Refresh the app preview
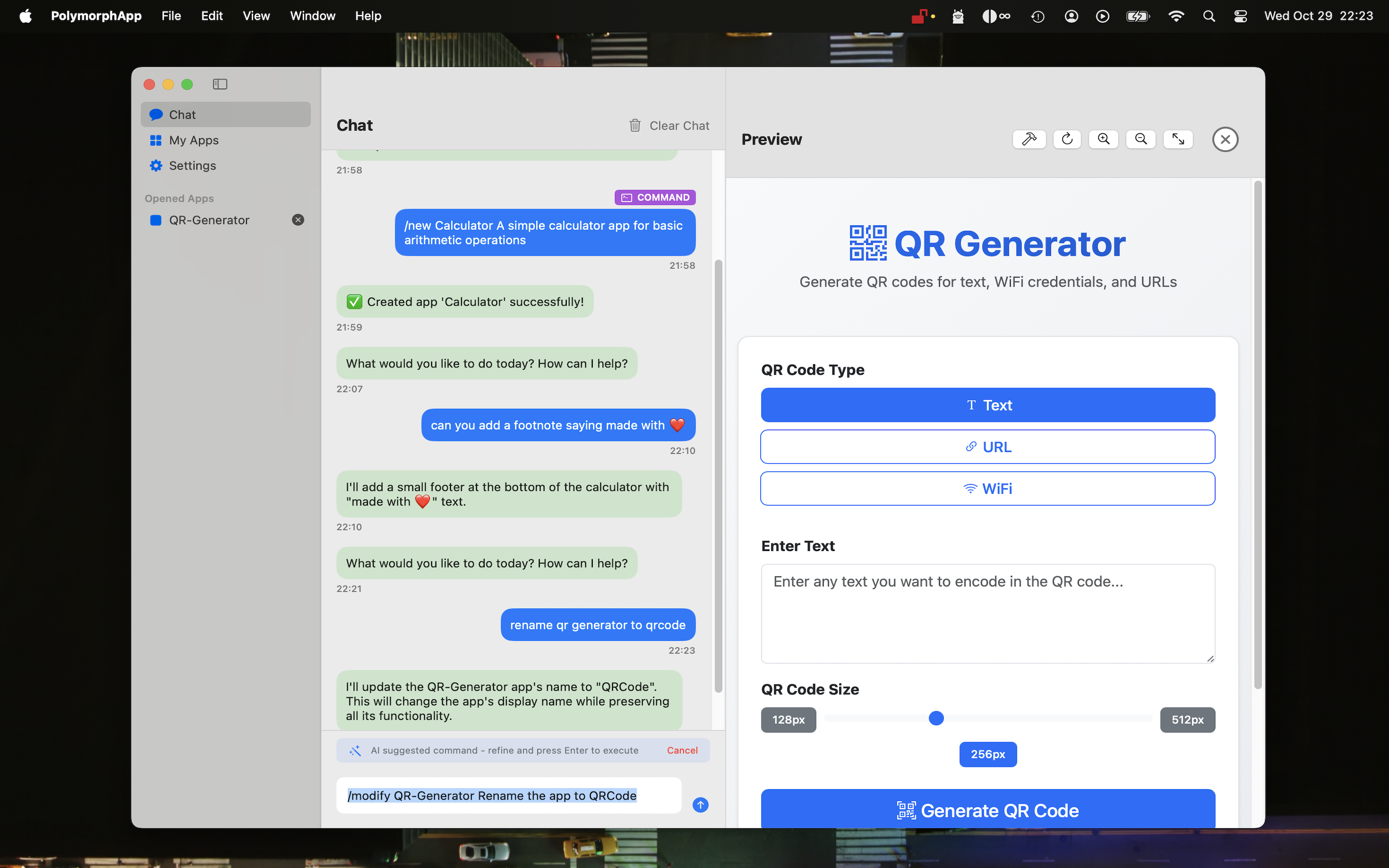The width and height of the screenshot is (1389, 868). 1066,139
